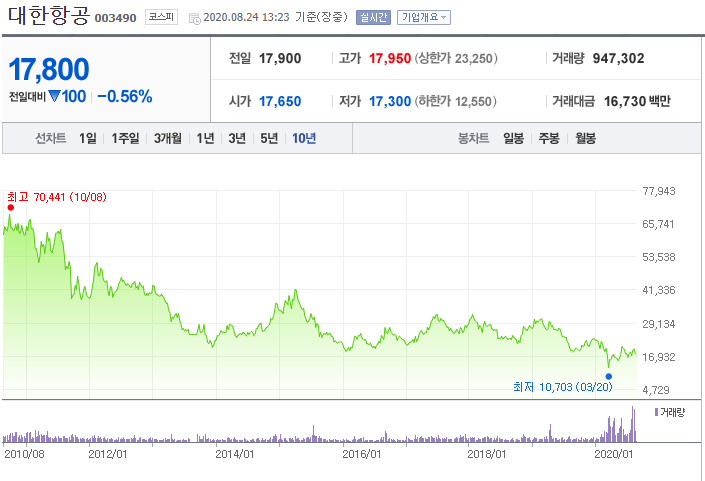Click the 실시간 real-time button
Screen dimensions: 705x481
(373, 18)
